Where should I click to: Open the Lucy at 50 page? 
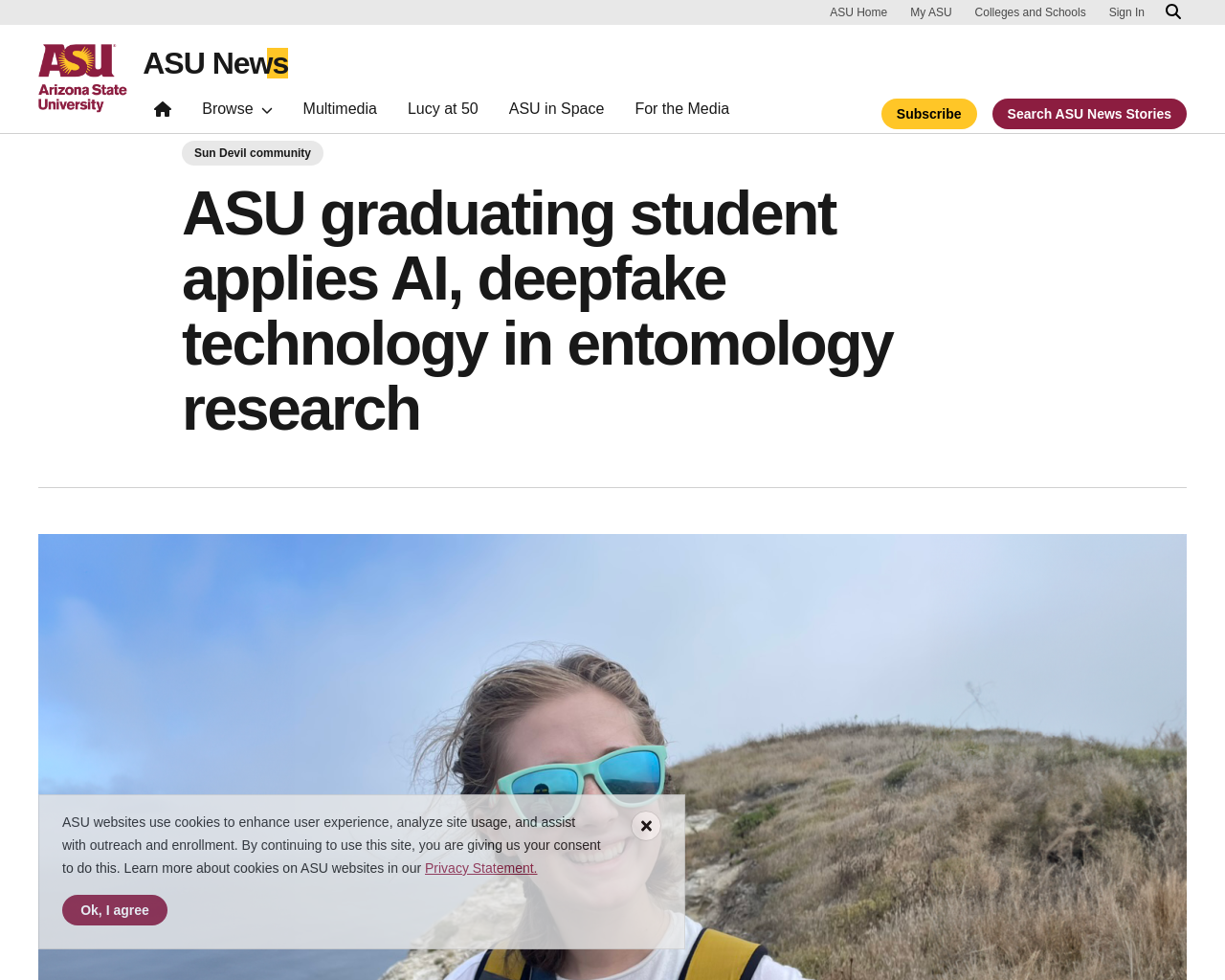pos(443,109)
